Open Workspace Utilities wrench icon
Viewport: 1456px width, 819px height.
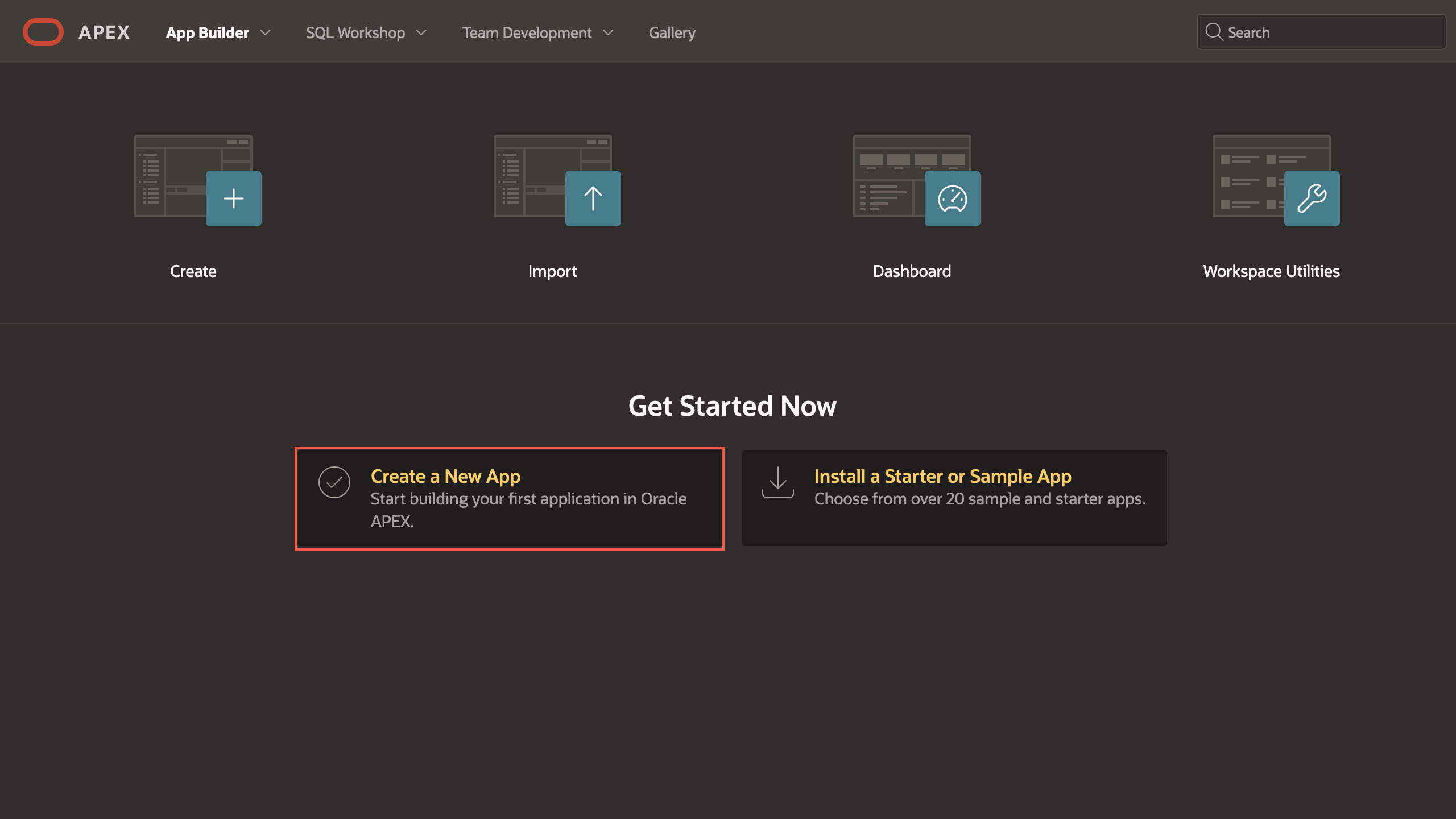coord(1312,198)
